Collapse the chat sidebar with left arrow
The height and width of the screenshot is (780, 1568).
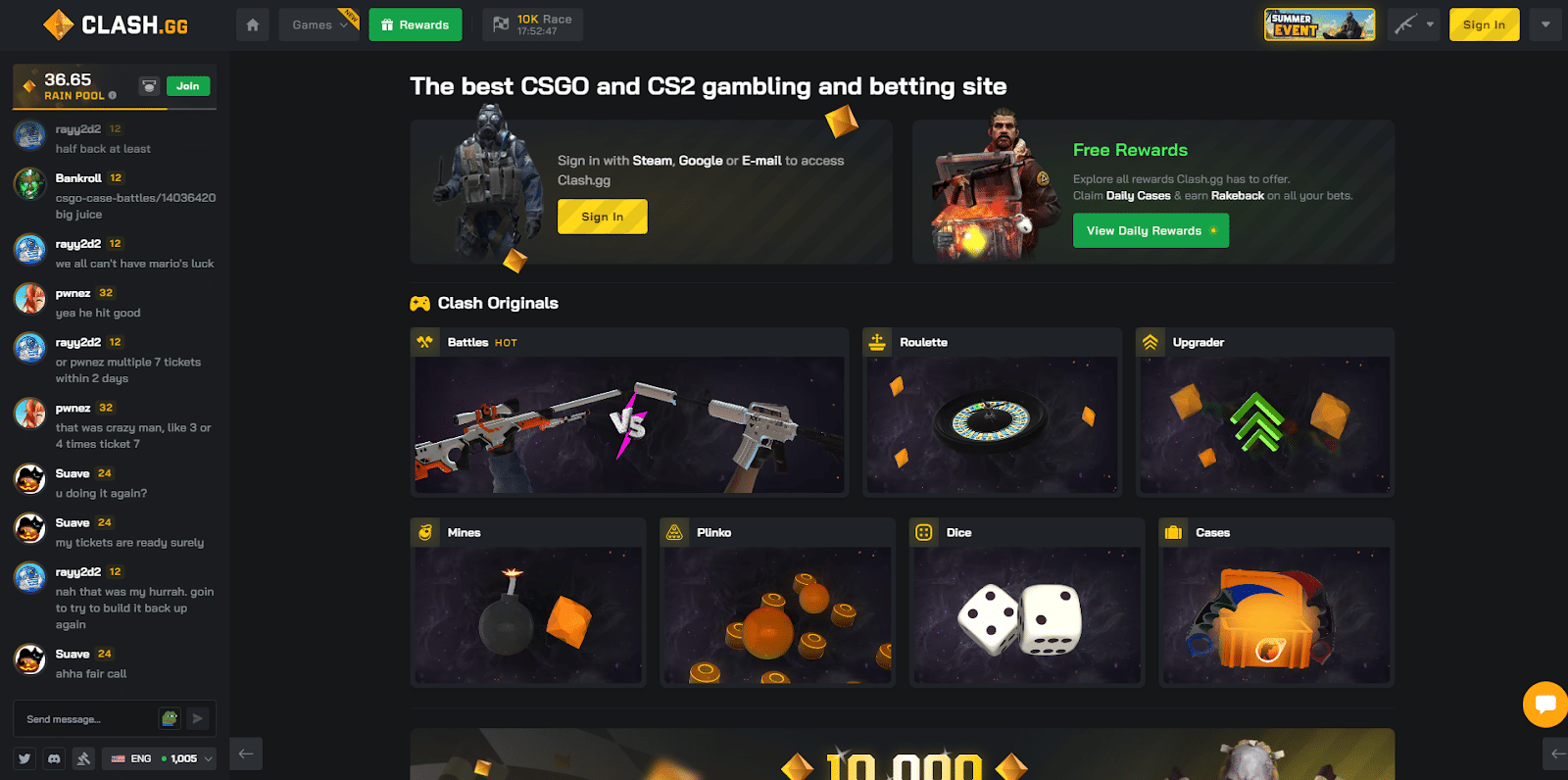(246, 754)
